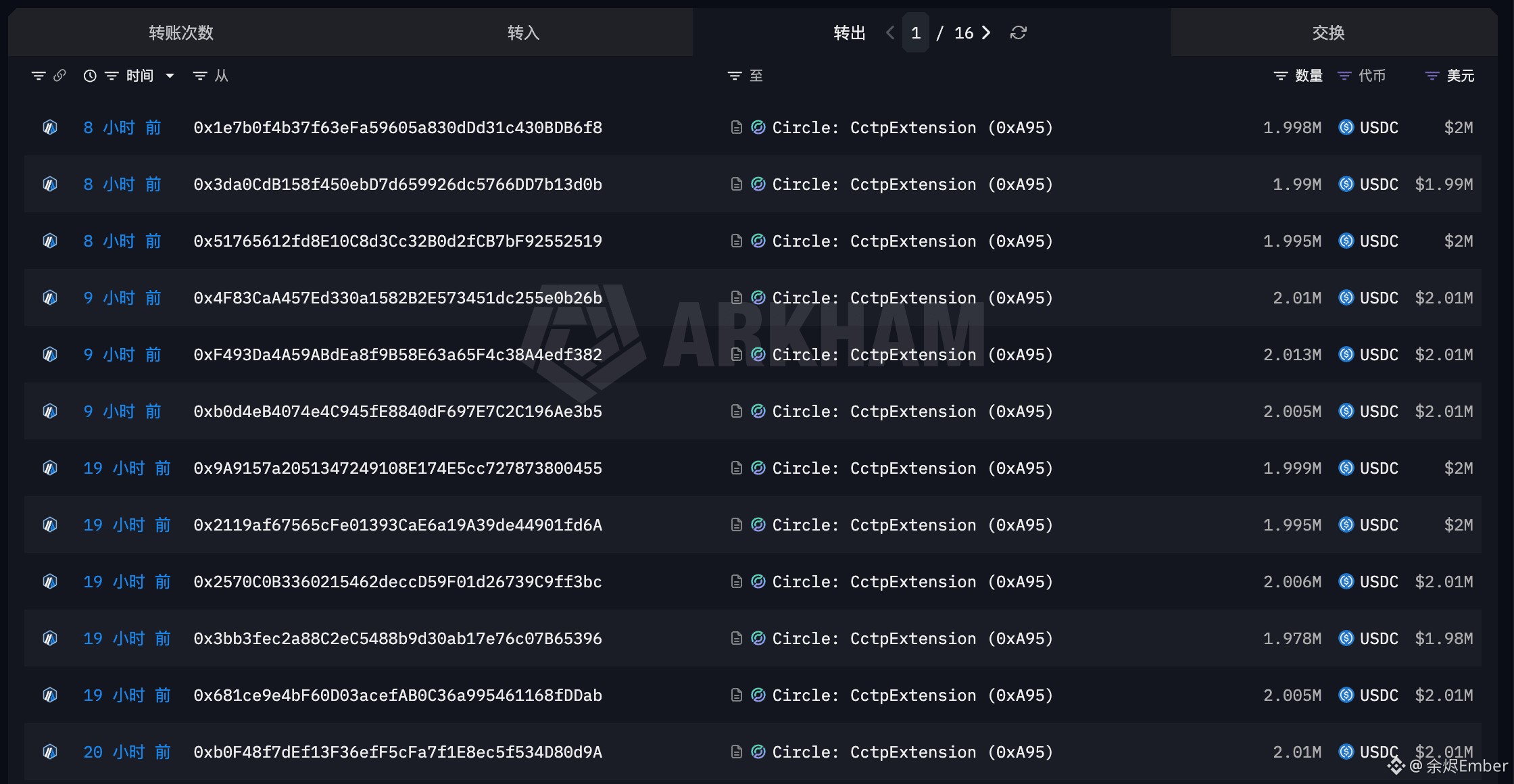The image size is (1514, 784).
Task: Open Circle: CctpExtension recipient in the 0x681ce9e4 row
Action: (x=912, y=695)
